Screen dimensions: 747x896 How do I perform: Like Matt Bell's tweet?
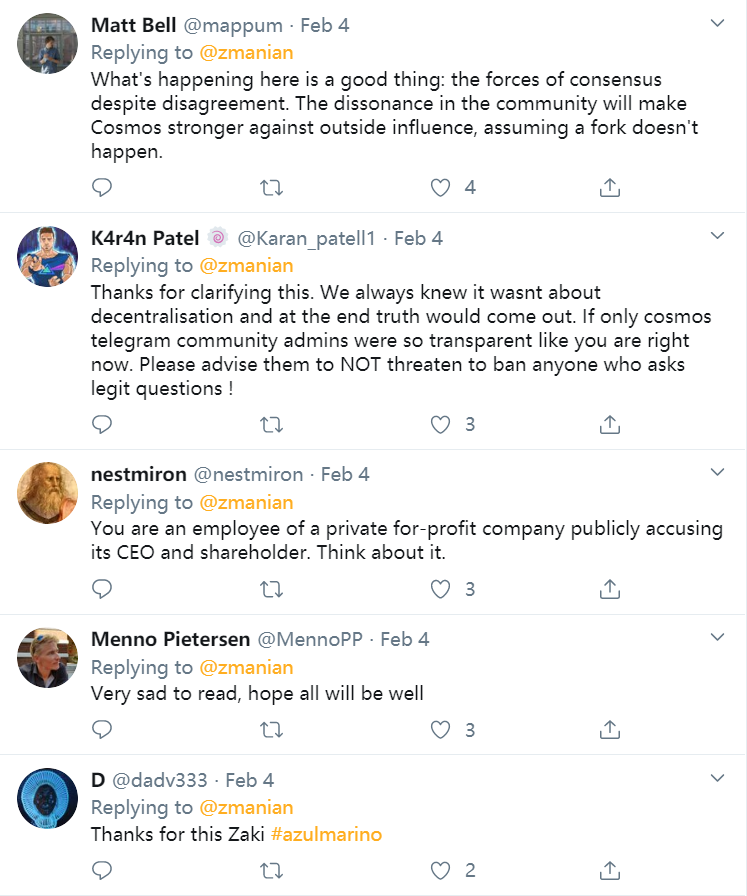pos(440,187)
